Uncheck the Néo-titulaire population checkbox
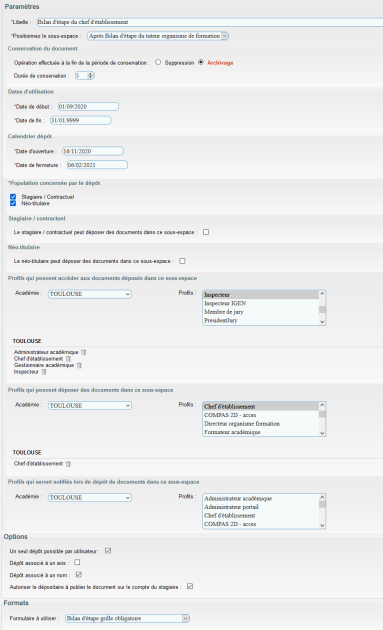This screenshot has width=383, height=630. coord(13,203)
